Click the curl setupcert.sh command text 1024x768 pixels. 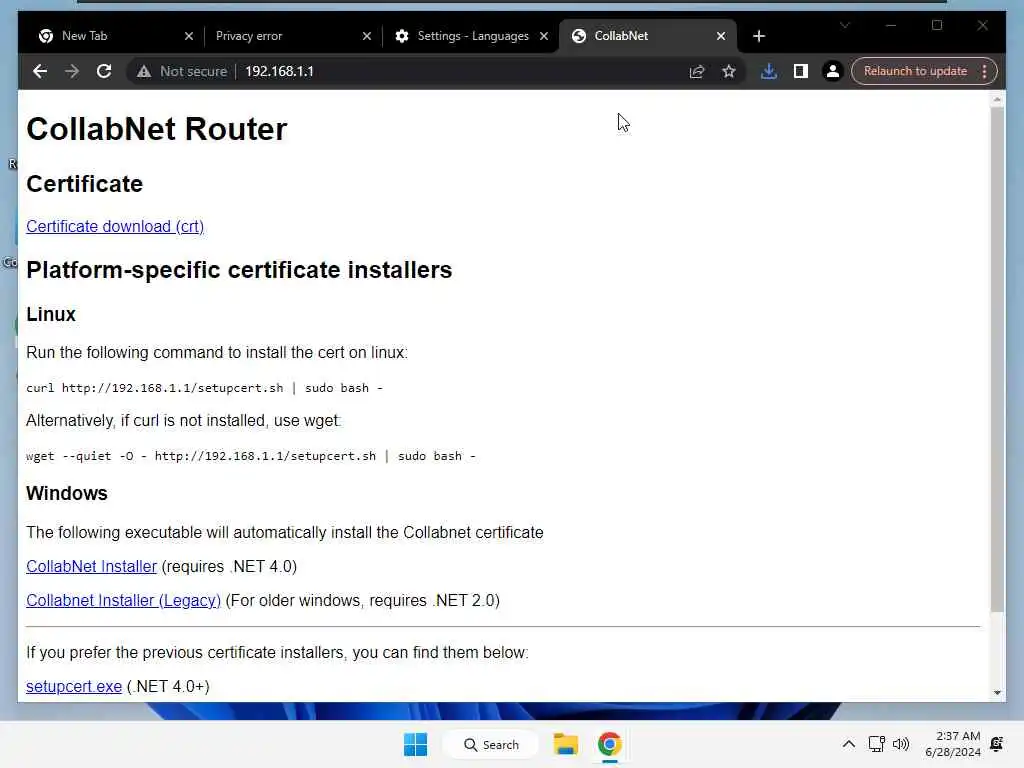(x=204, y=388)
